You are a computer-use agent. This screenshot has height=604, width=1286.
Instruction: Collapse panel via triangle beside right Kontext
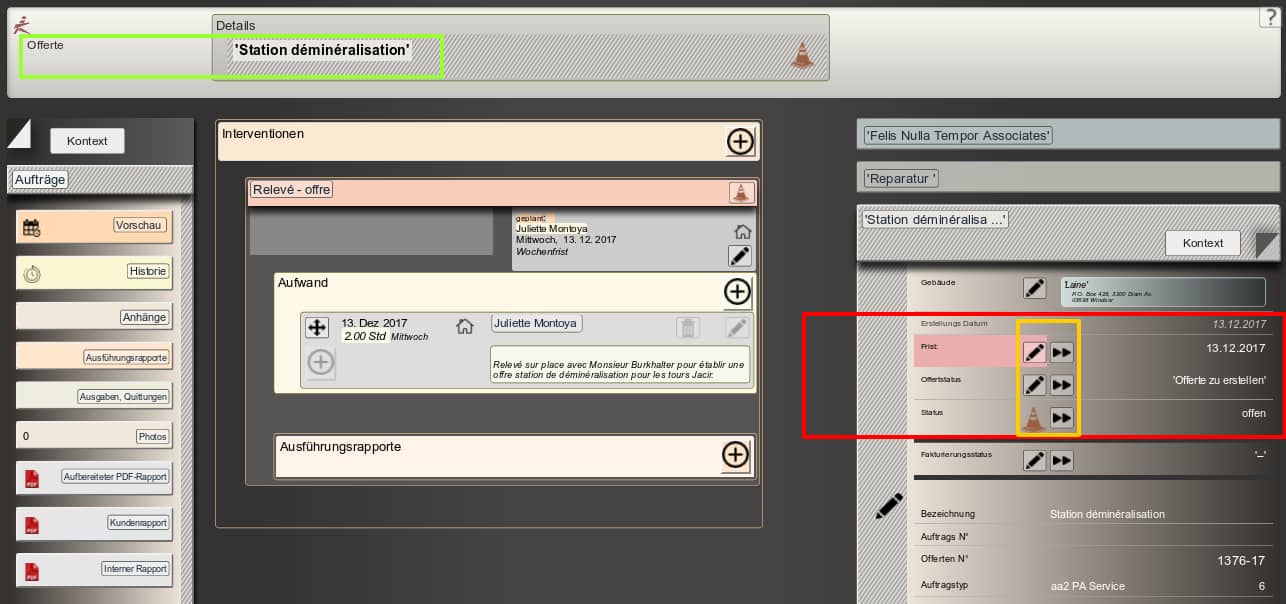[x=1266, y=244]
